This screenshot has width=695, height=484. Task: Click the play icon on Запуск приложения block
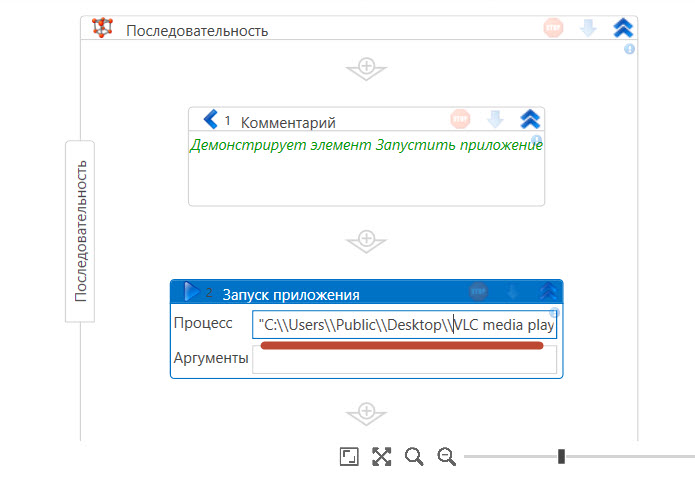[x=192, y=292]
